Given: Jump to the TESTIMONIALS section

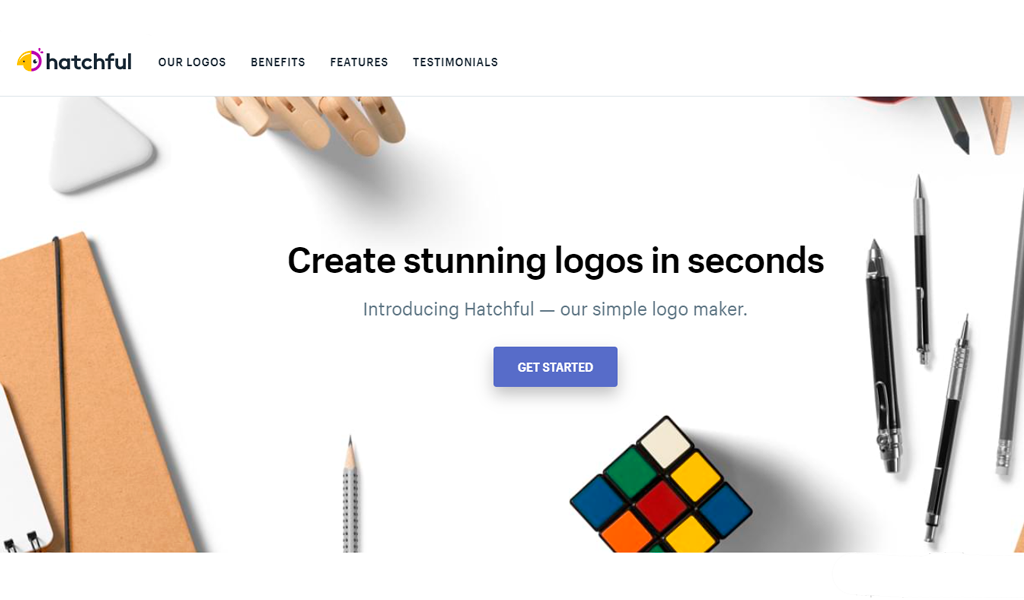Looking at the screenshot, I should pyautogui.click(x=455, y=62).
